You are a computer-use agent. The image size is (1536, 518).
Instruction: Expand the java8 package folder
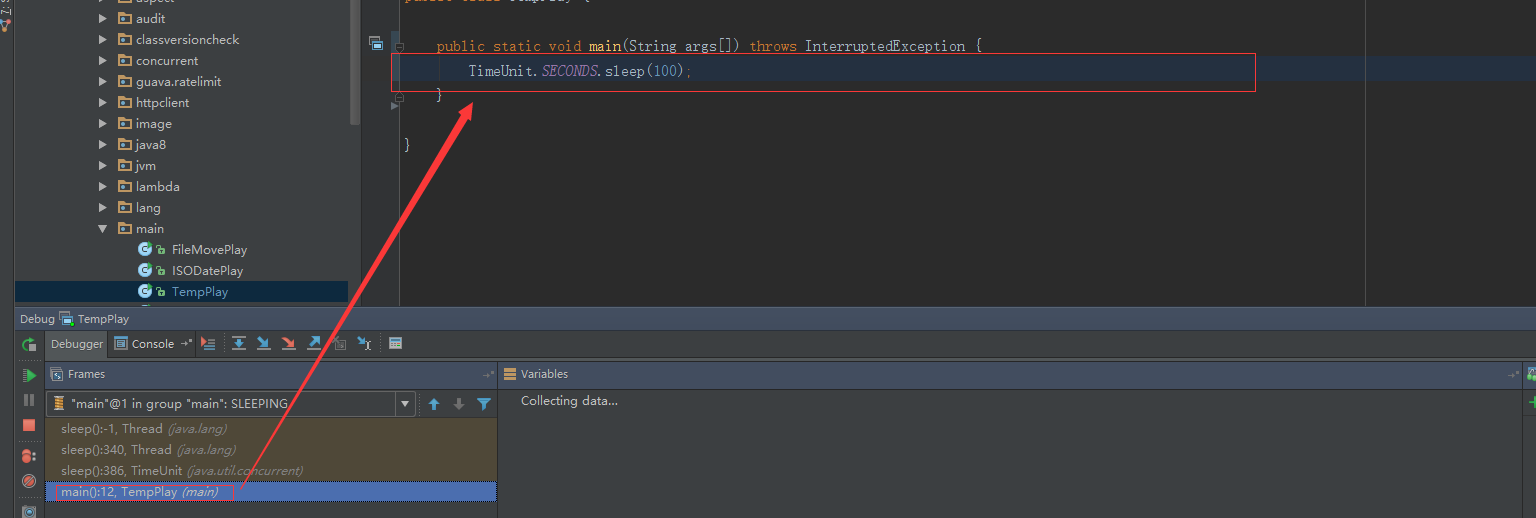tap(103, 145)
